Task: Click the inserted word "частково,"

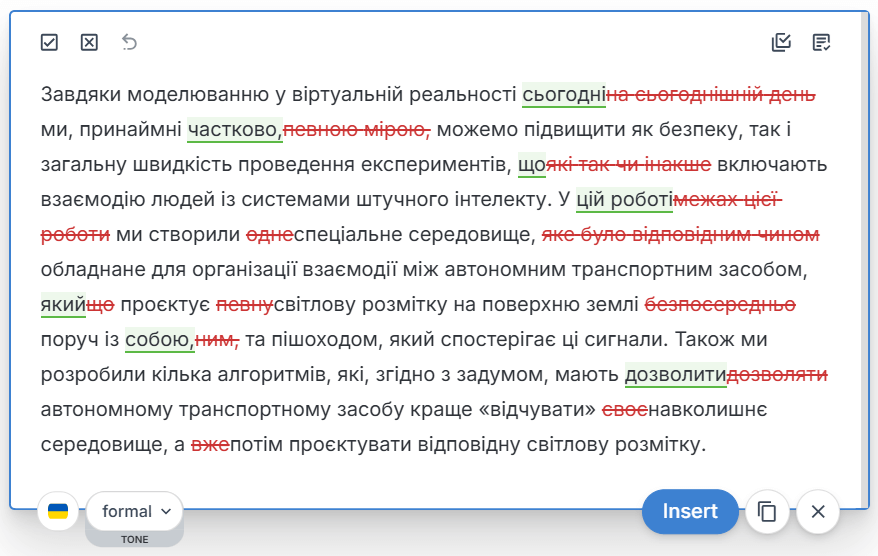Action: click(x=235, y=130)
